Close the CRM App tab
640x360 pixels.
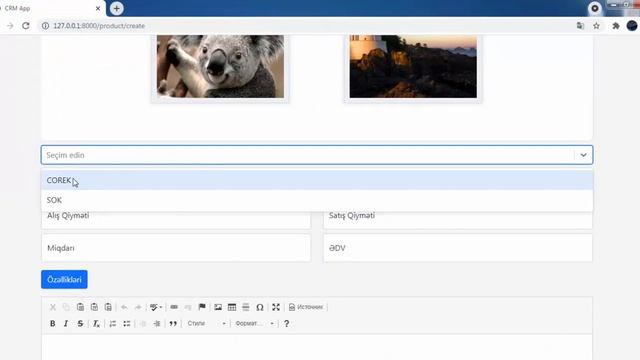tap(98, 8)
